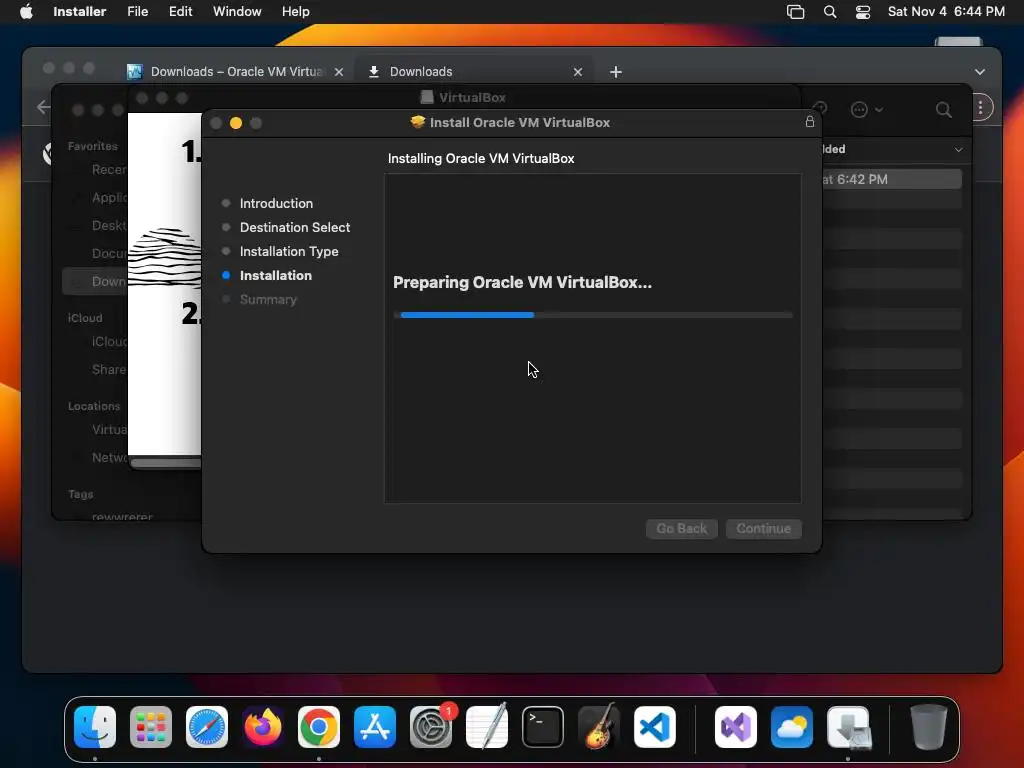Viewport: 1024px width, 768px height.
Task: Open Google Chrome from the Dock
Action: coord(319,727)
